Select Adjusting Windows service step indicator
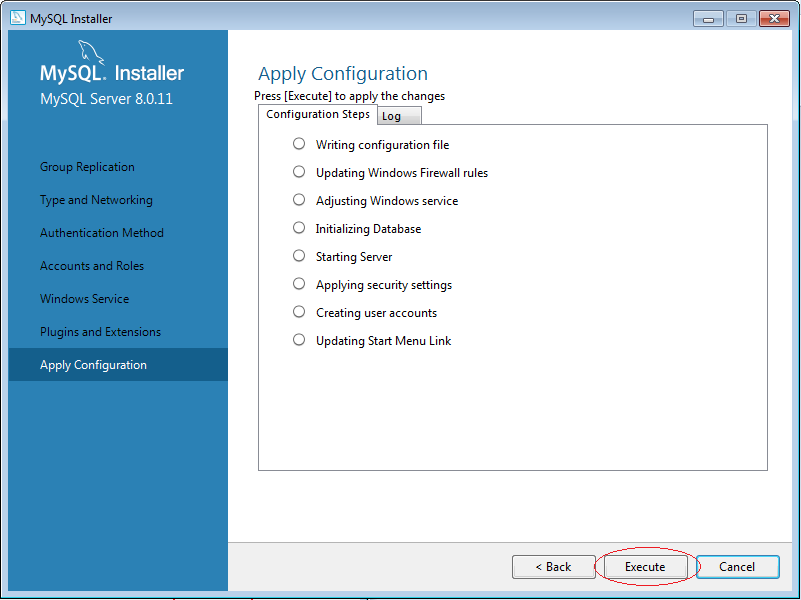 pos(299,200)
